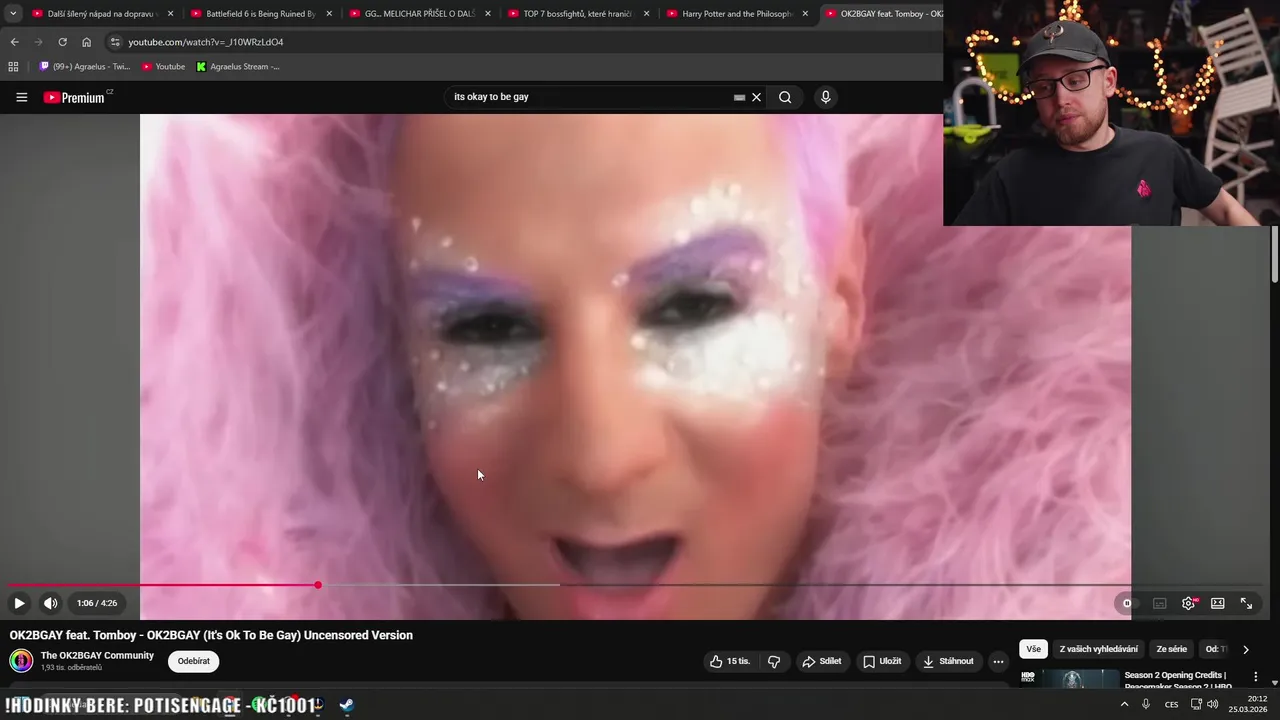This screenshot has height=720, width=1280.
Task: Mute the video volume speaker
Action: (50, 603)
